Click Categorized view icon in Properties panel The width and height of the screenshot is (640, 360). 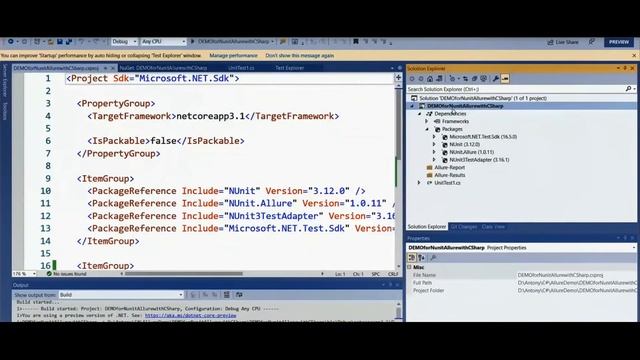coord(412,258)
